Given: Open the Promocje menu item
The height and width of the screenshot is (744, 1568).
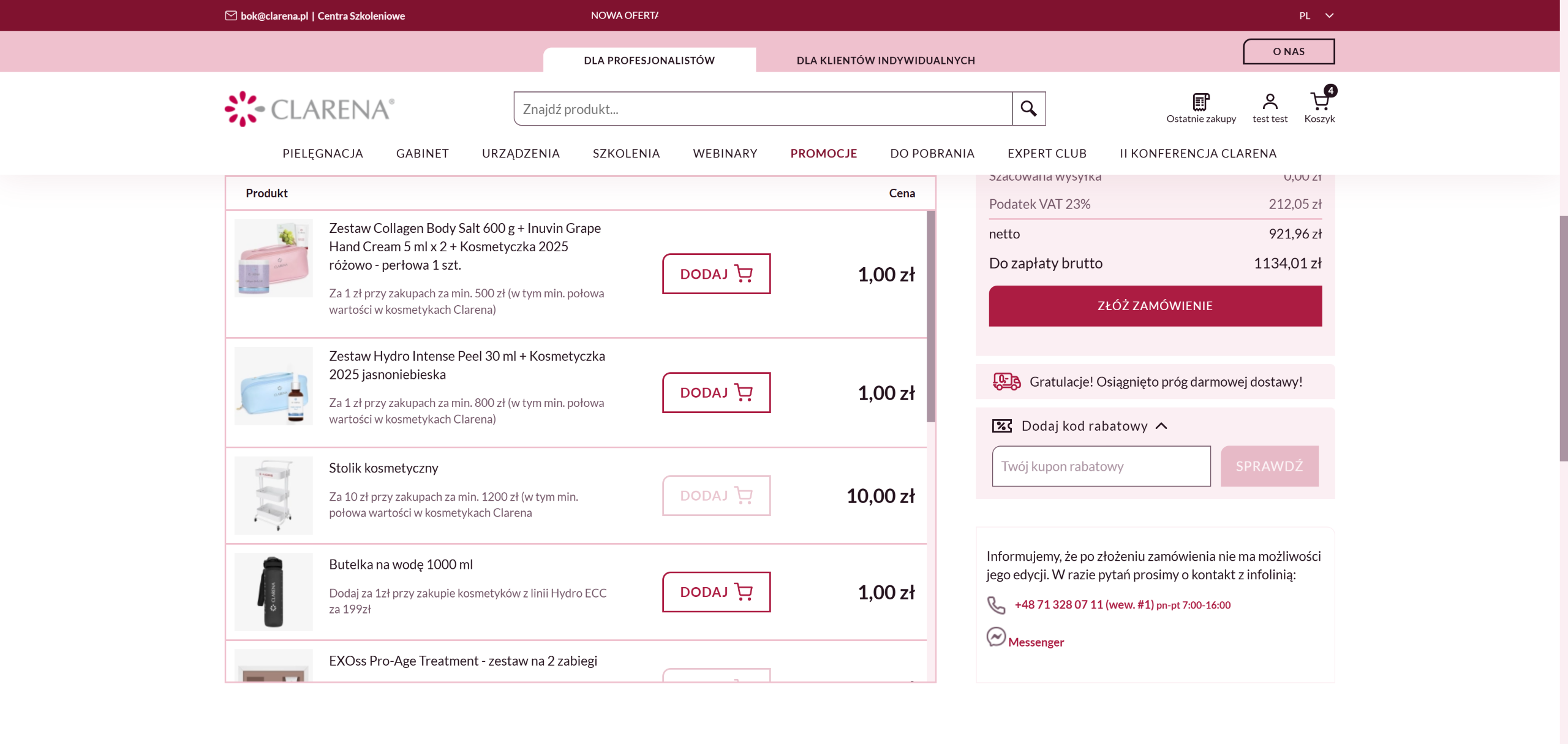Looking at the screenshot, I should click(823, 153).
